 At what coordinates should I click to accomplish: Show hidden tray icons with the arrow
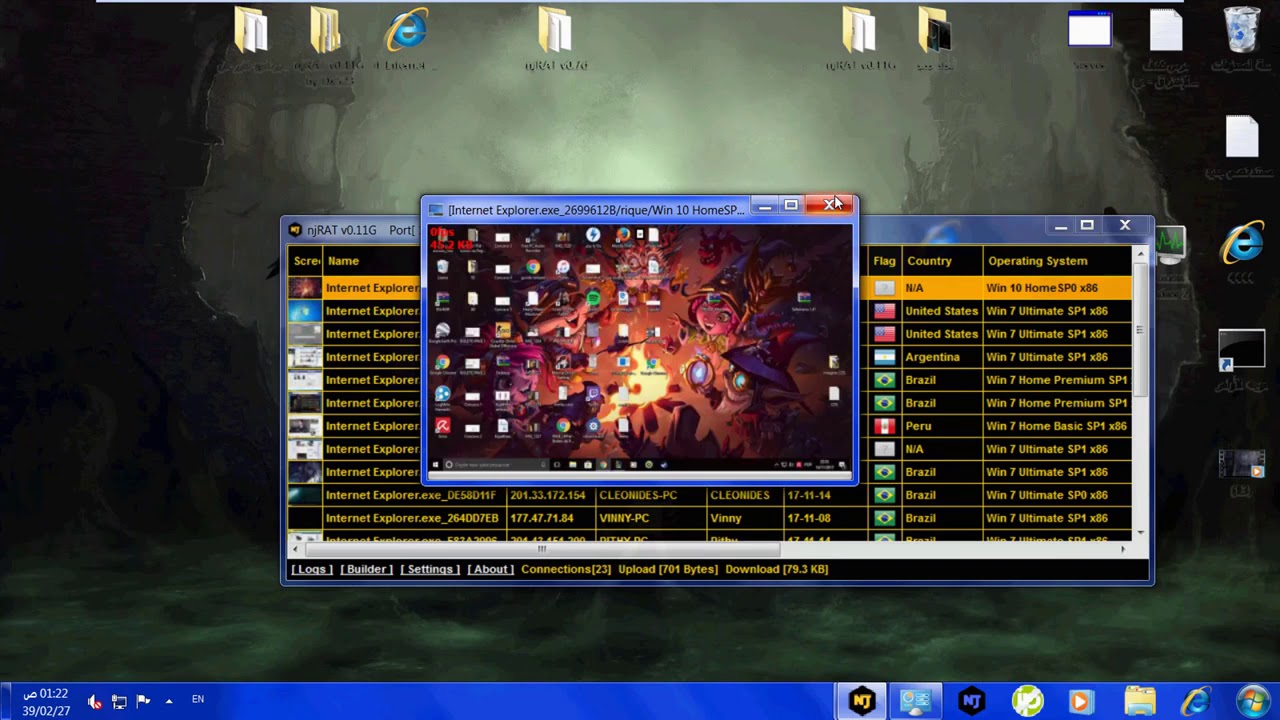point(168,701)
